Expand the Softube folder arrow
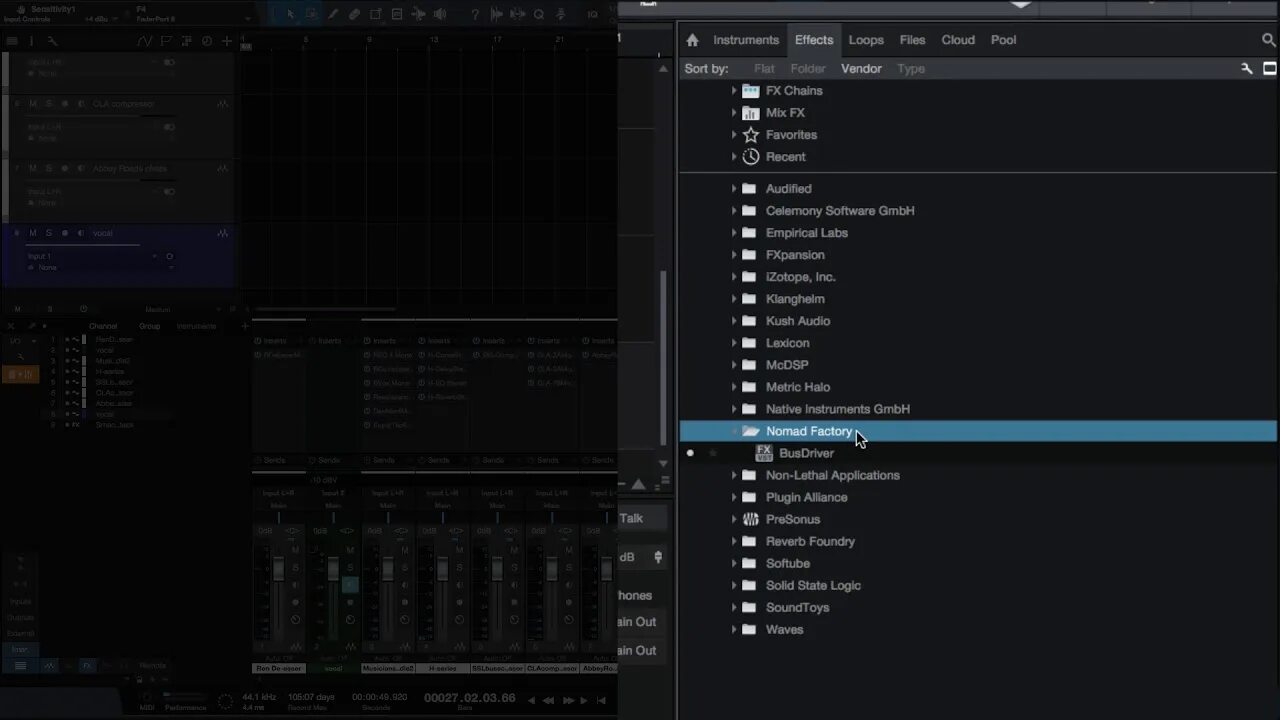 [734, 563]
